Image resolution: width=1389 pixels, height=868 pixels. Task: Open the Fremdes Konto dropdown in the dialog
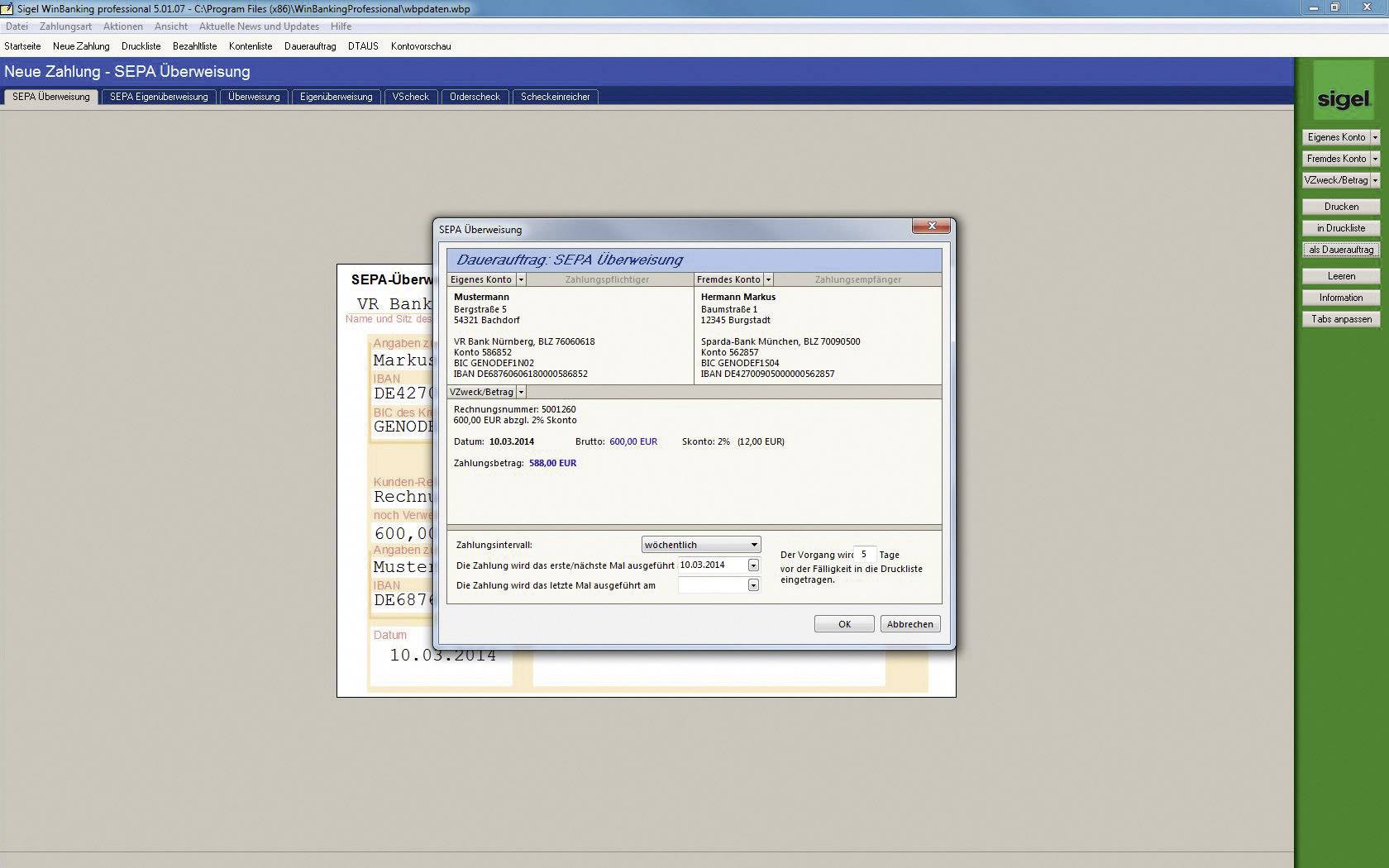click(x=768, y=279)
